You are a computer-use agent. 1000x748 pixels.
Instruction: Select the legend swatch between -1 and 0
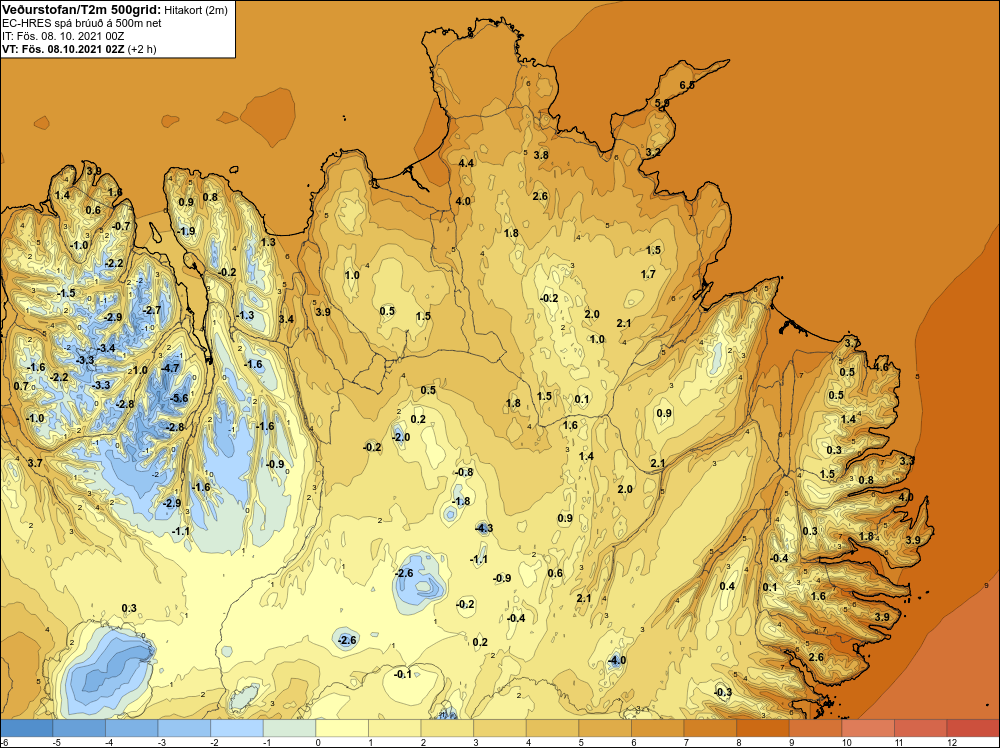tap(290, 728)
